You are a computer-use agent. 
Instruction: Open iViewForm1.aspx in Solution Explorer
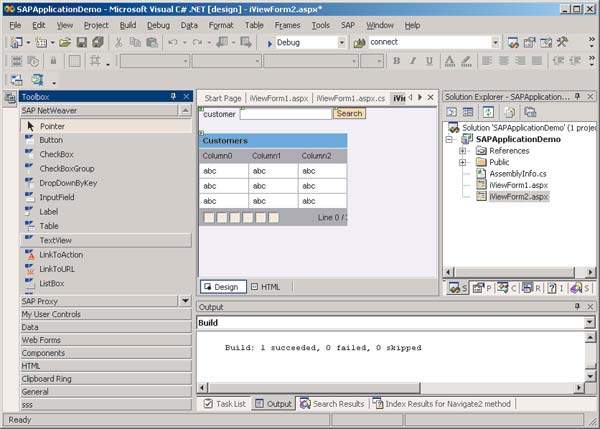518,185
